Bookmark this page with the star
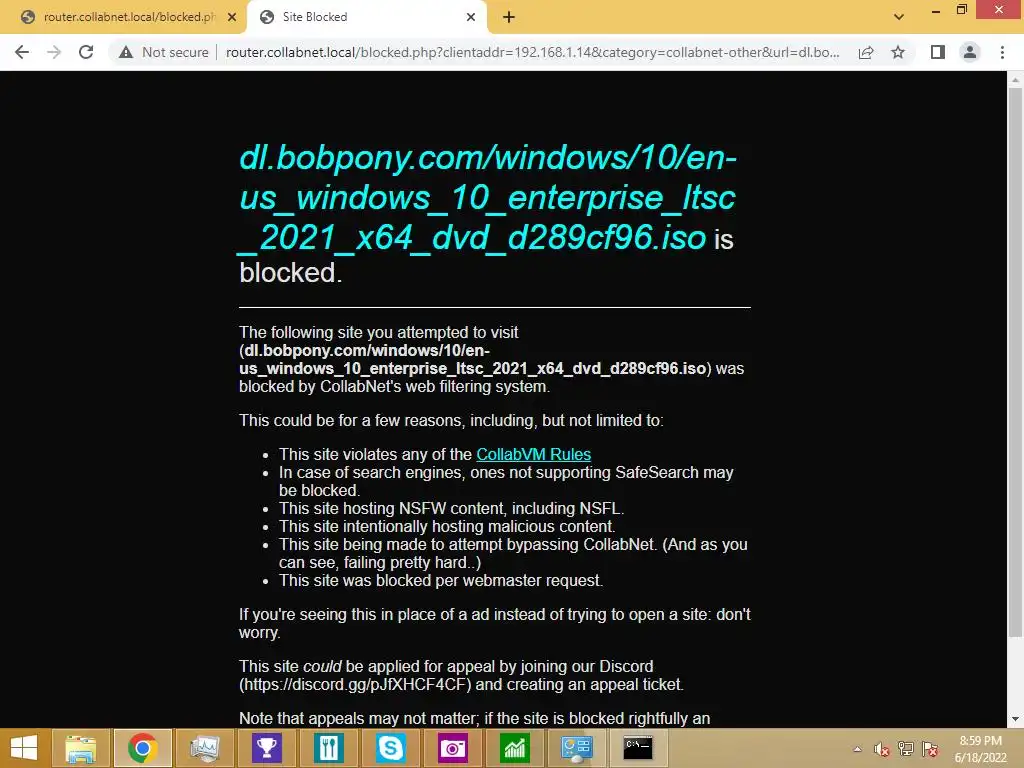Viewport: 1024px width, 768px height. tap(898, 52)
